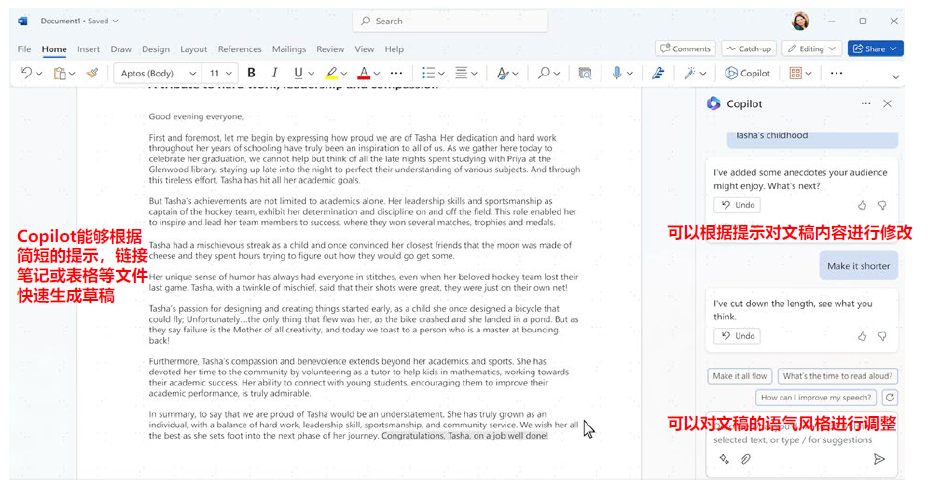Click the attach file paperclip in Copilot
Image resolution: width=937 pixels, height=495 pixels.
point(745,459)
